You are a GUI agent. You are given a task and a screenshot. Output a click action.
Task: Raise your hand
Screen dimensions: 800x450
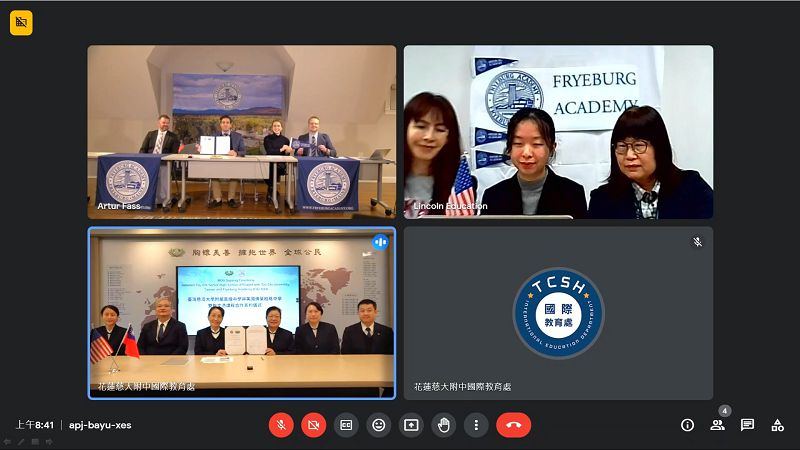(x=443, y=425)
